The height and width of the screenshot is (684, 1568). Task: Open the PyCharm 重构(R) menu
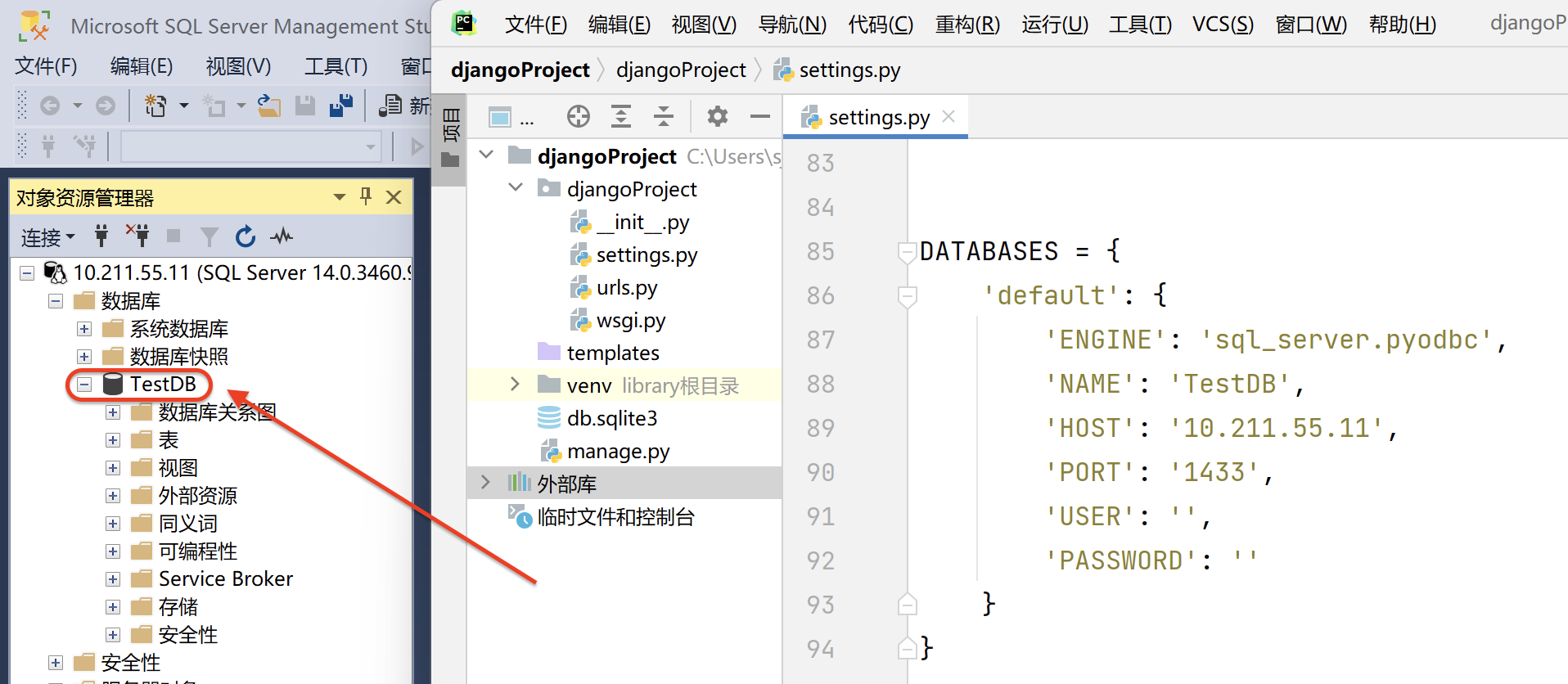coord(967,25)
